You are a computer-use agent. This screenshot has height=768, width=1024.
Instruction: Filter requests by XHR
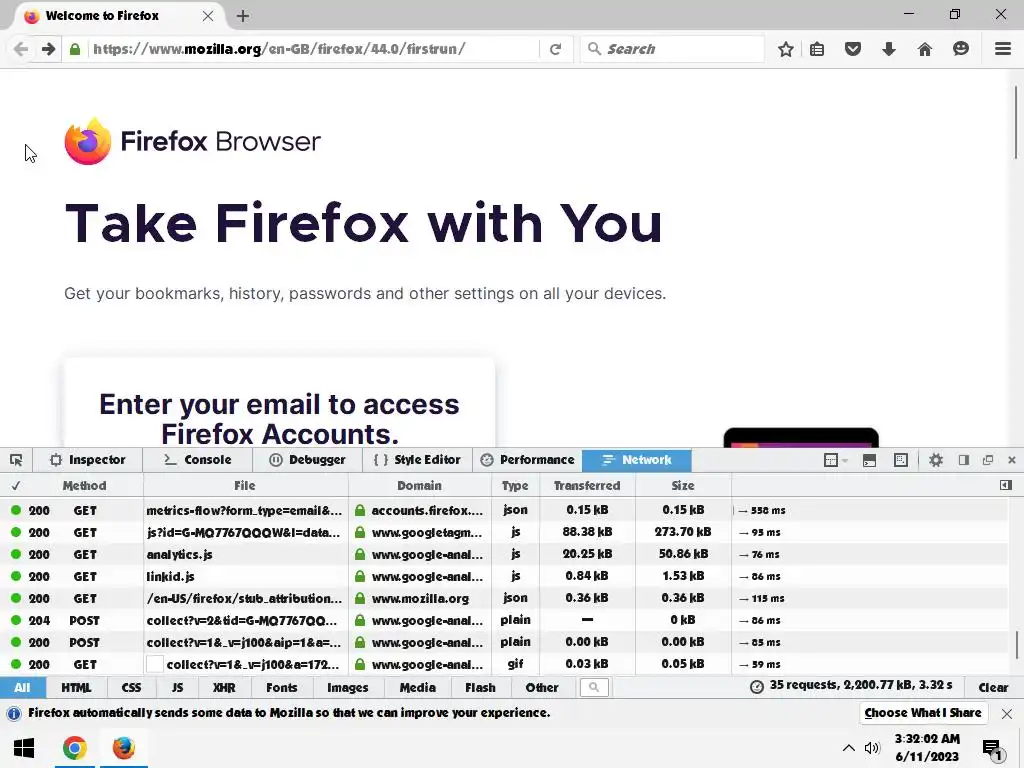(x=224, y=688)
